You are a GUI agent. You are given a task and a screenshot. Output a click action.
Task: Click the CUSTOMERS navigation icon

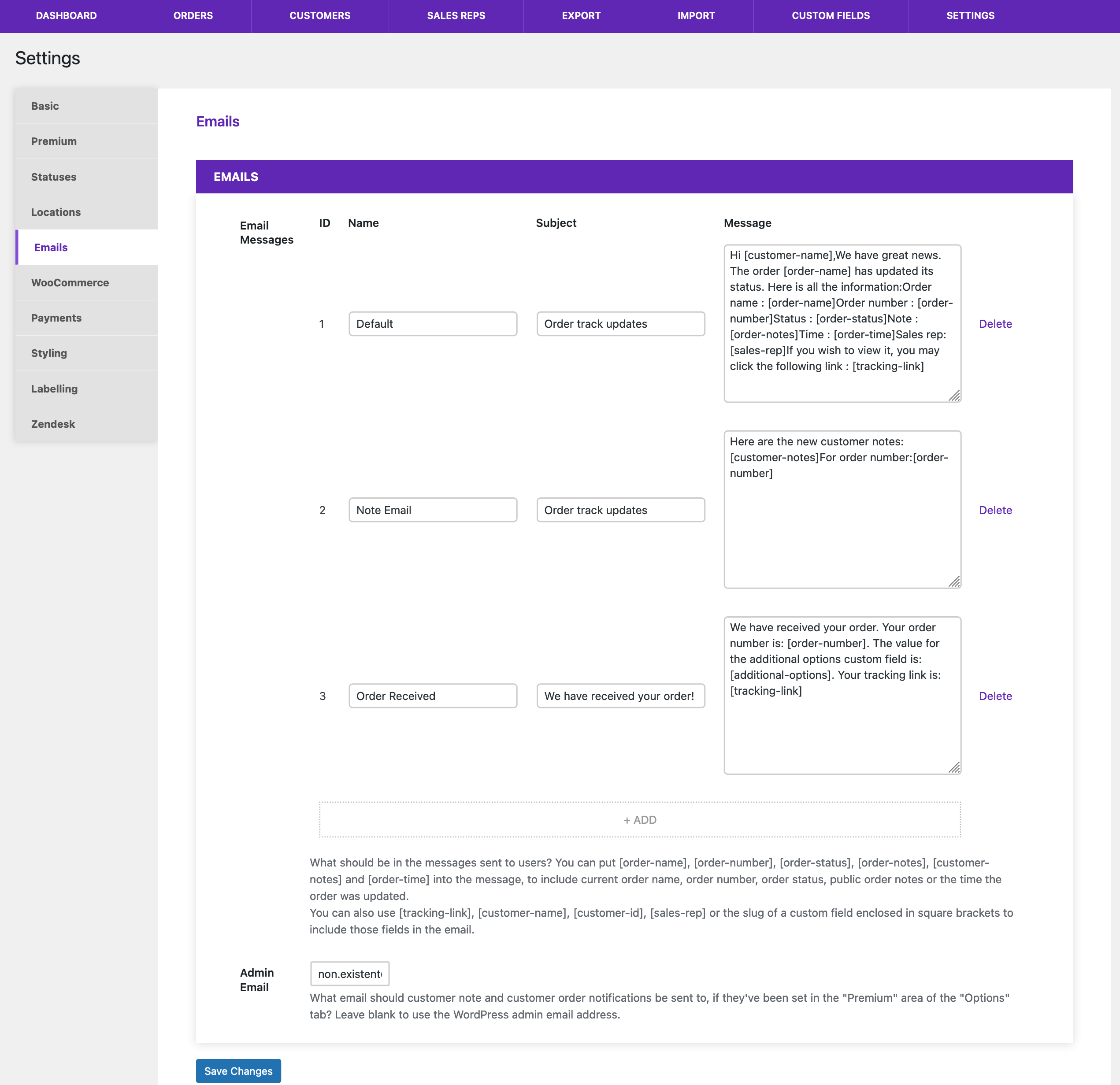click(320, 16)
